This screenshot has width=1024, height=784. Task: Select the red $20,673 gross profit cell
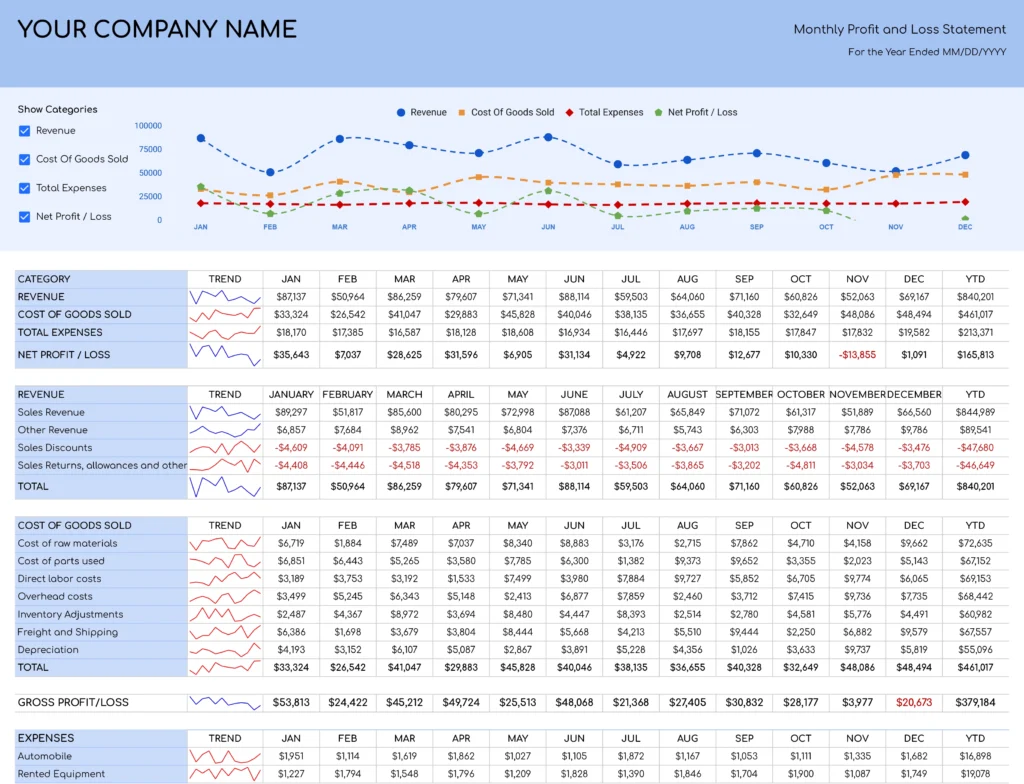[x=914, y=703]
